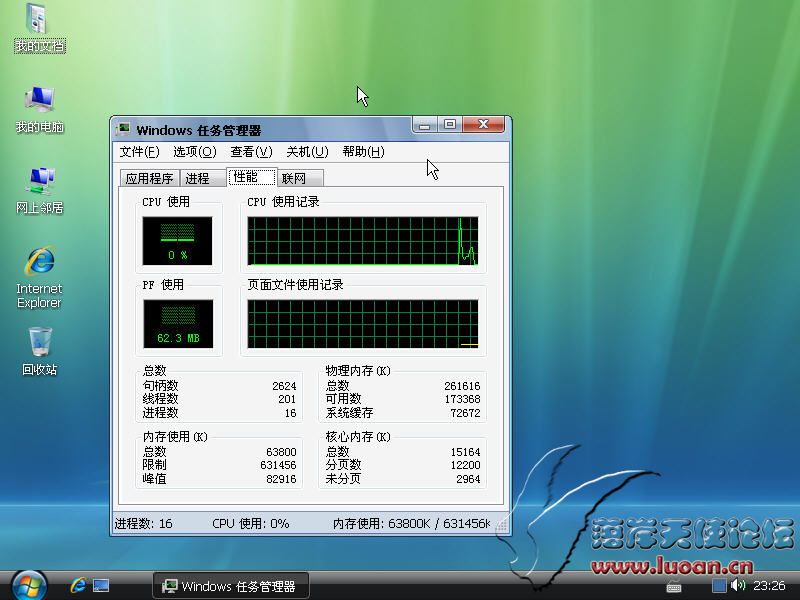Open the 查看(V) menu

251,152
